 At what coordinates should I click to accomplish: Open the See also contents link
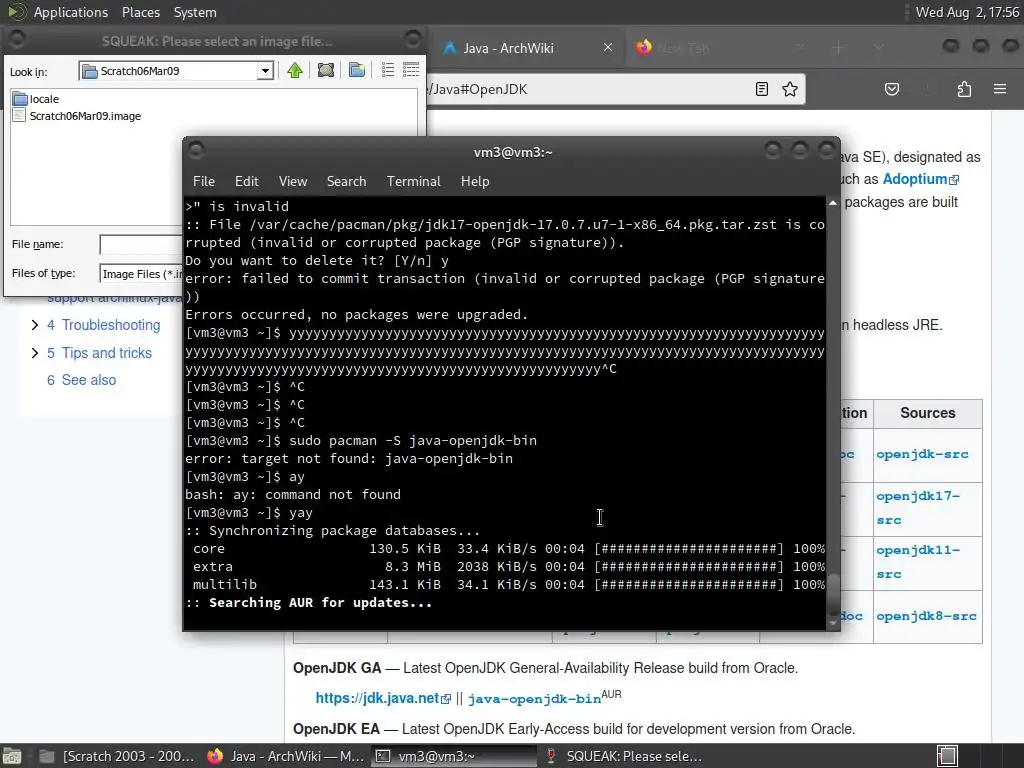(82, 380)
